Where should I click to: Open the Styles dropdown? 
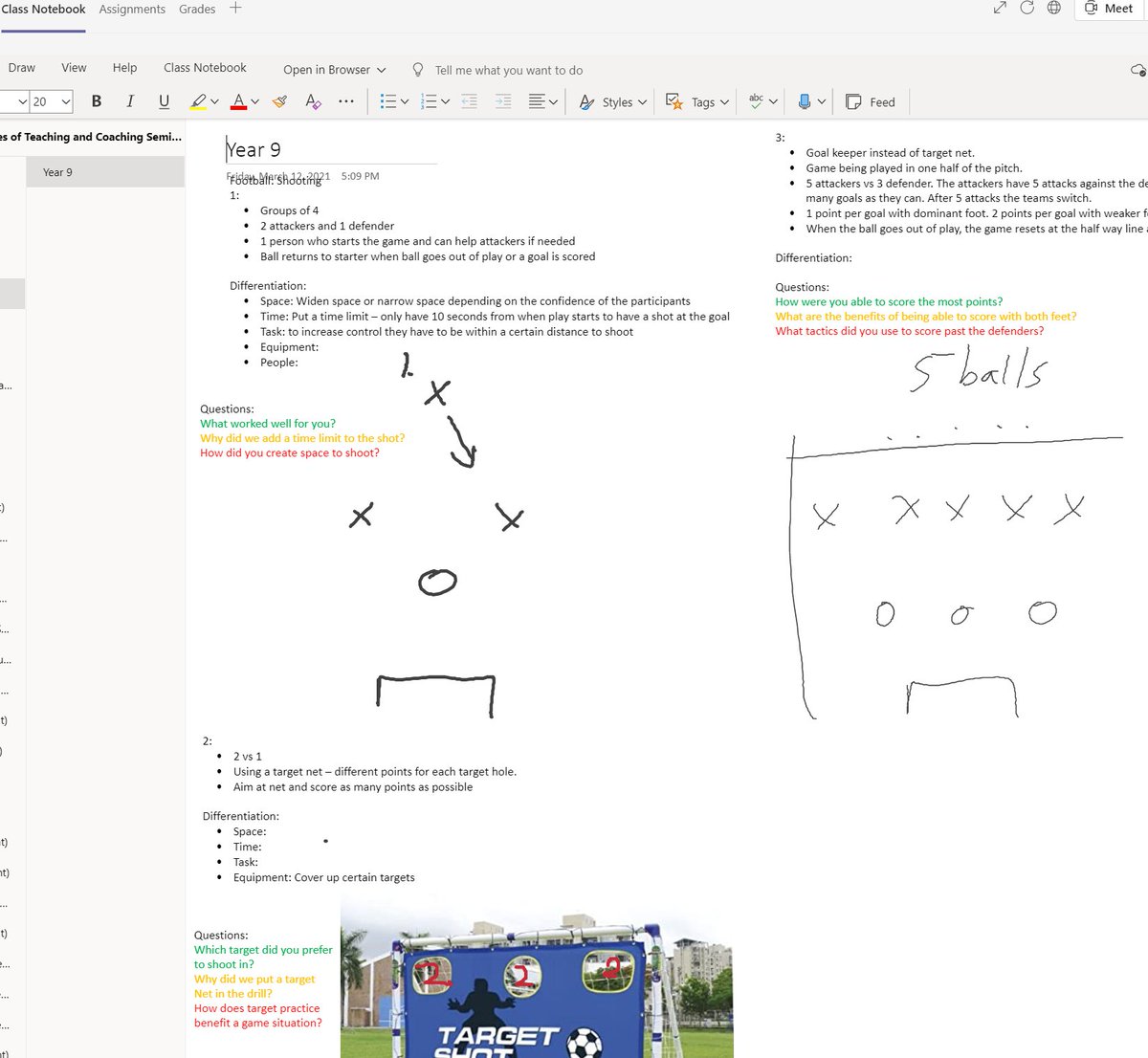coord(612,101)
